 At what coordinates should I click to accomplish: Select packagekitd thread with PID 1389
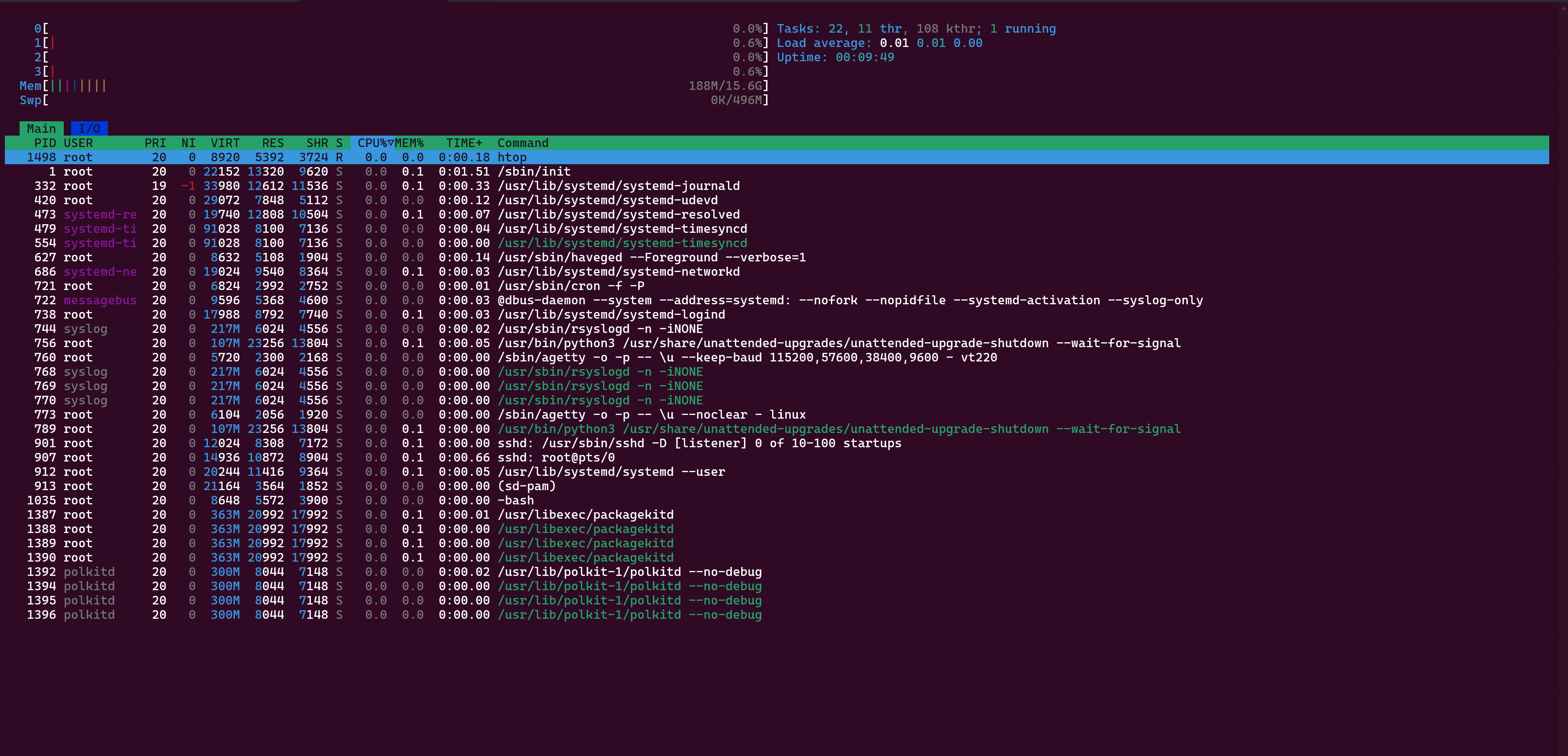[x=777, y=544]
